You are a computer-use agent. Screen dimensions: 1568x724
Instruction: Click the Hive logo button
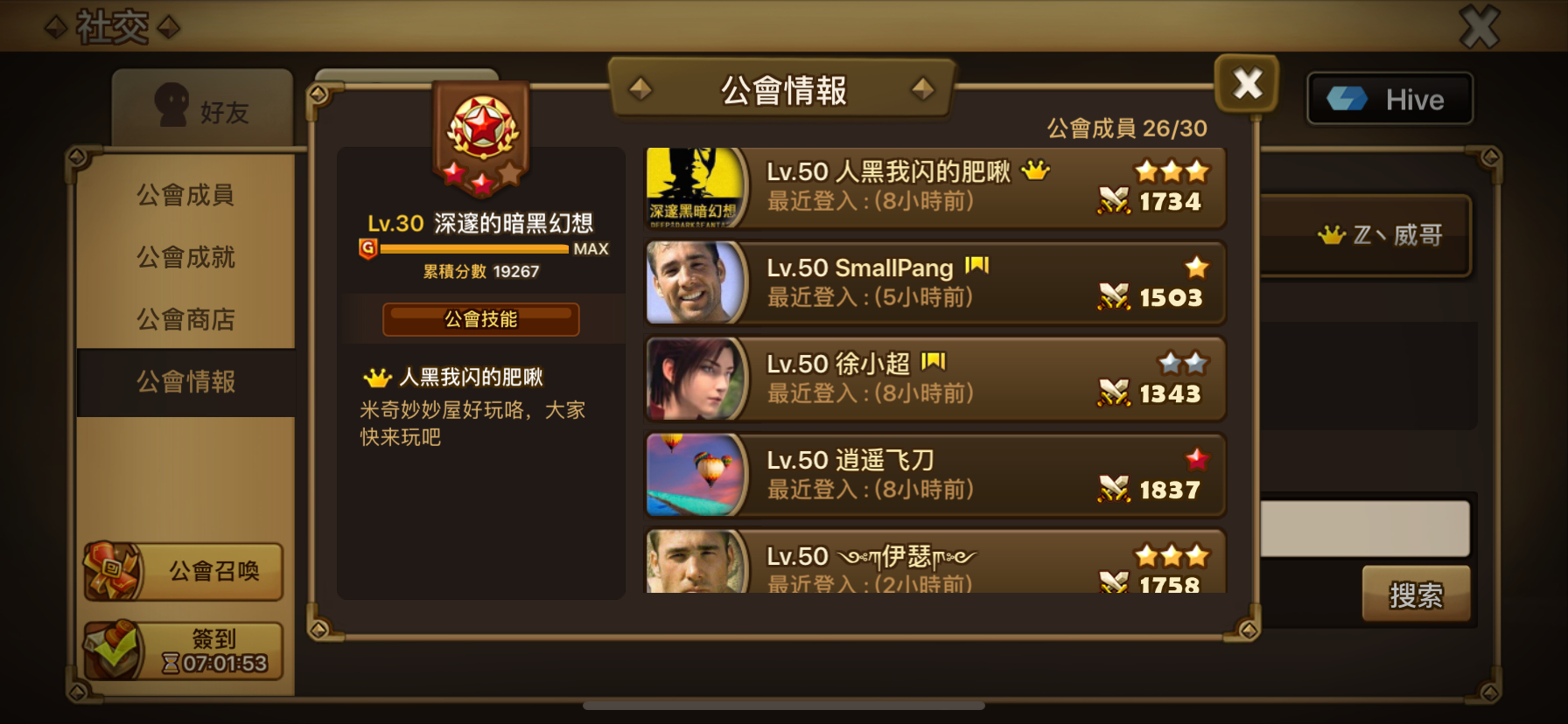[1389, 99]
